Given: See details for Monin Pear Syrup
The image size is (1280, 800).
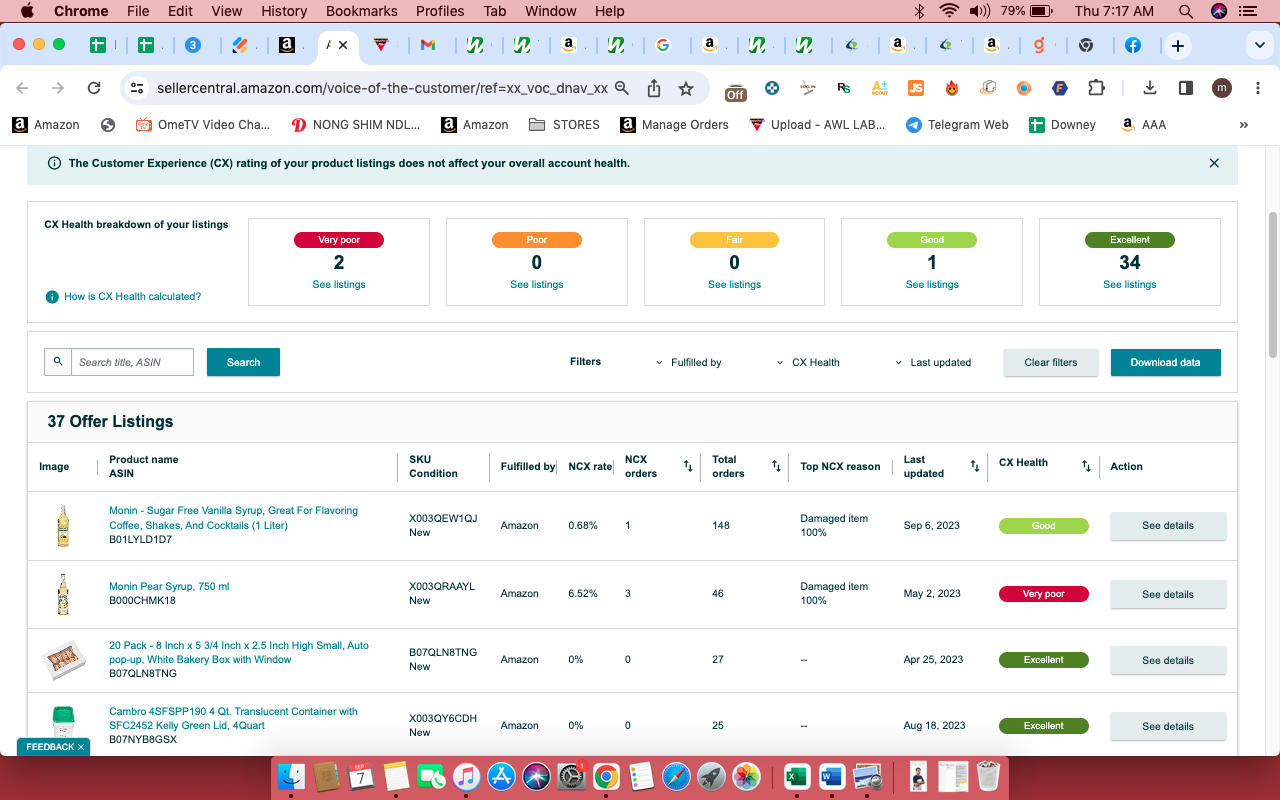Looking at the screenshot, I should pyautogui.click(x=1168, y=594).
